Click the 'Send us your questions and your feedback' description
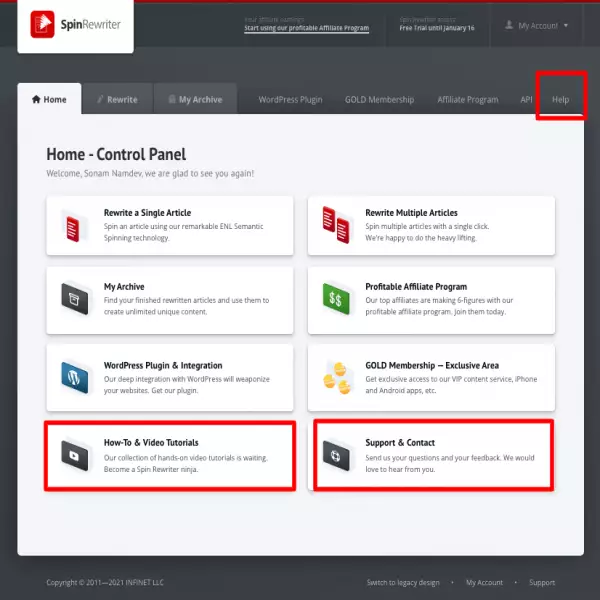 tap(450, 463)
